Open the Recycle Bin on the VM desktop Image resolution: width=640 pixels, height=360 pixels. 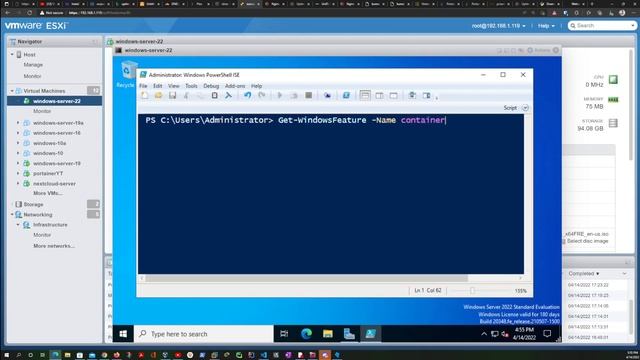[x=128, y=74]
